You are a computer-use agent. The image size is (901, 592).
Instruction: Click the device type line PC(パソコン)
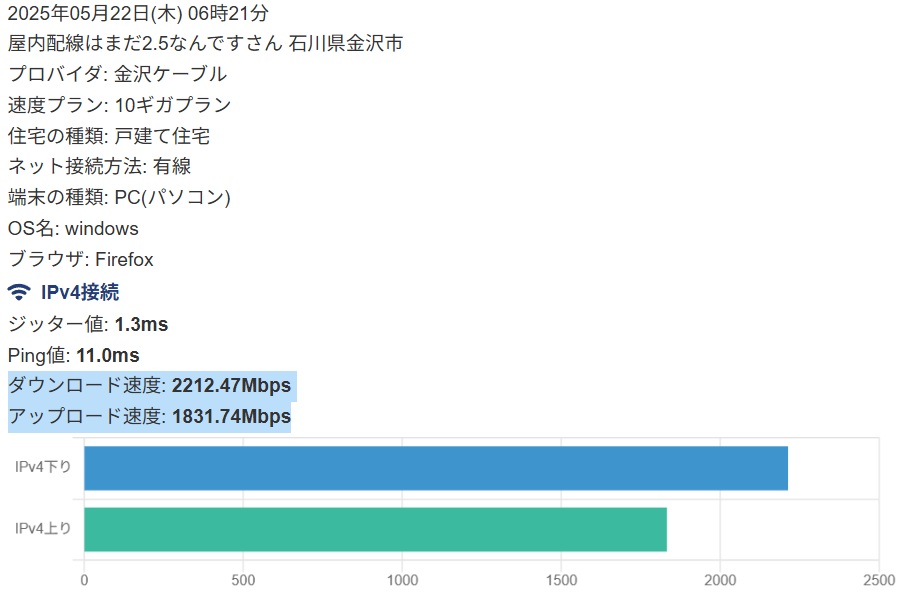119,198
